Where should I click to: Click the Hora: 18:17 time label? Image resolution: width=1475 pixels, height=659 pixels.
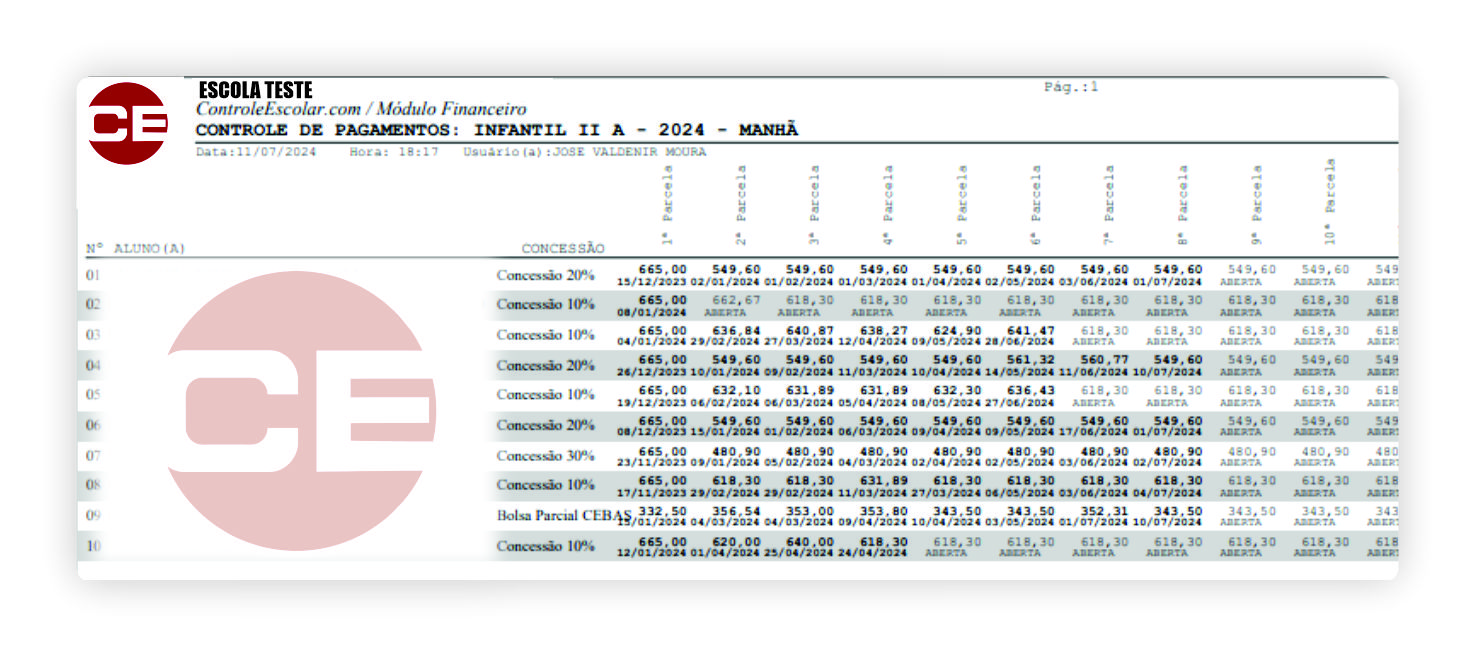[393, 152]
